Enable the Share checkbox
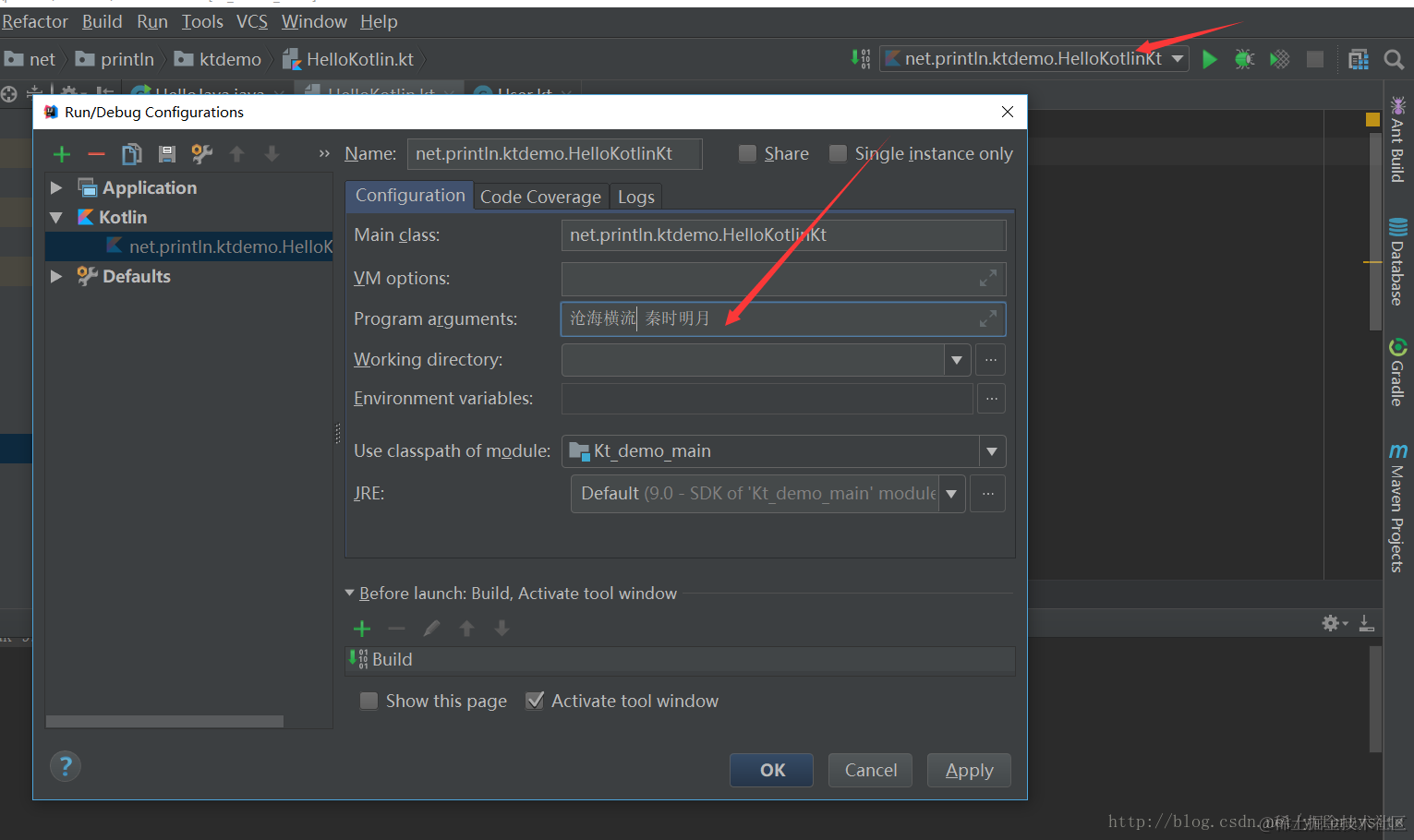This screenshot has width=1414, height=840. 747,154
